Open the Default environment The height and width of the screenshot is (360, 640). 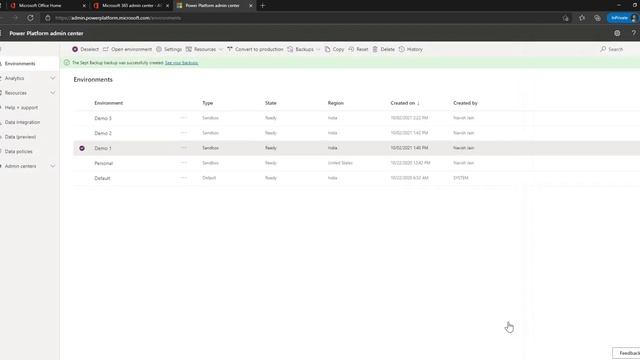coord(102,178)
